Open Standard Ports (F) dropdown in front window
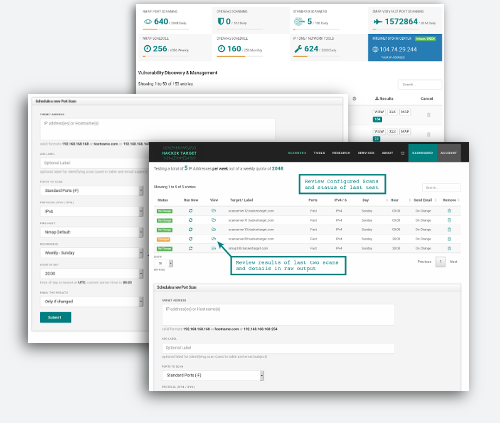 pyautogui.click(x=213, y=375)
